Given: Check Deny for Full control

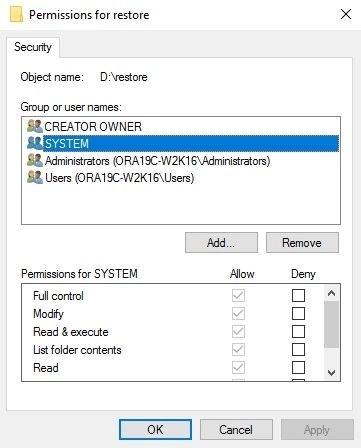Looking at the screenshot, I should point(298,295).
